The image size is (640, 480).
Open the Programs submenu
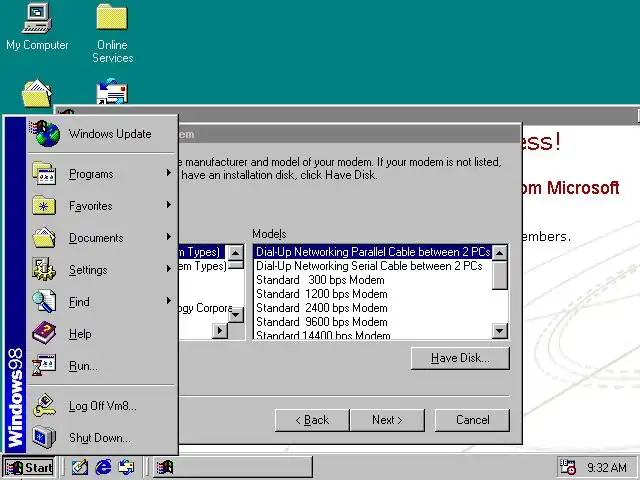(102, 174)
